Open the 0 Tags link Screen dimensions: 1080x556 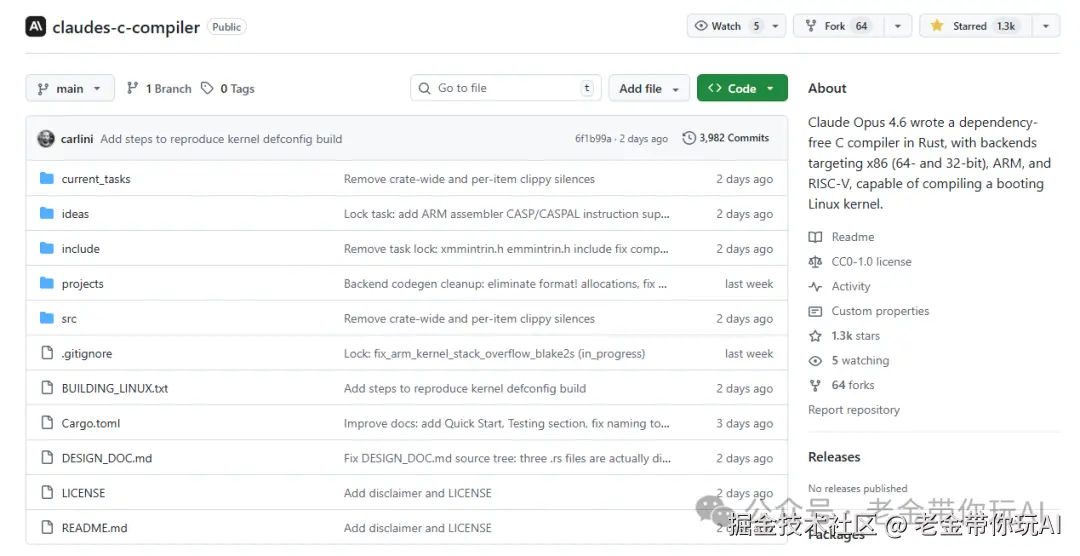(x=228, y=88)
